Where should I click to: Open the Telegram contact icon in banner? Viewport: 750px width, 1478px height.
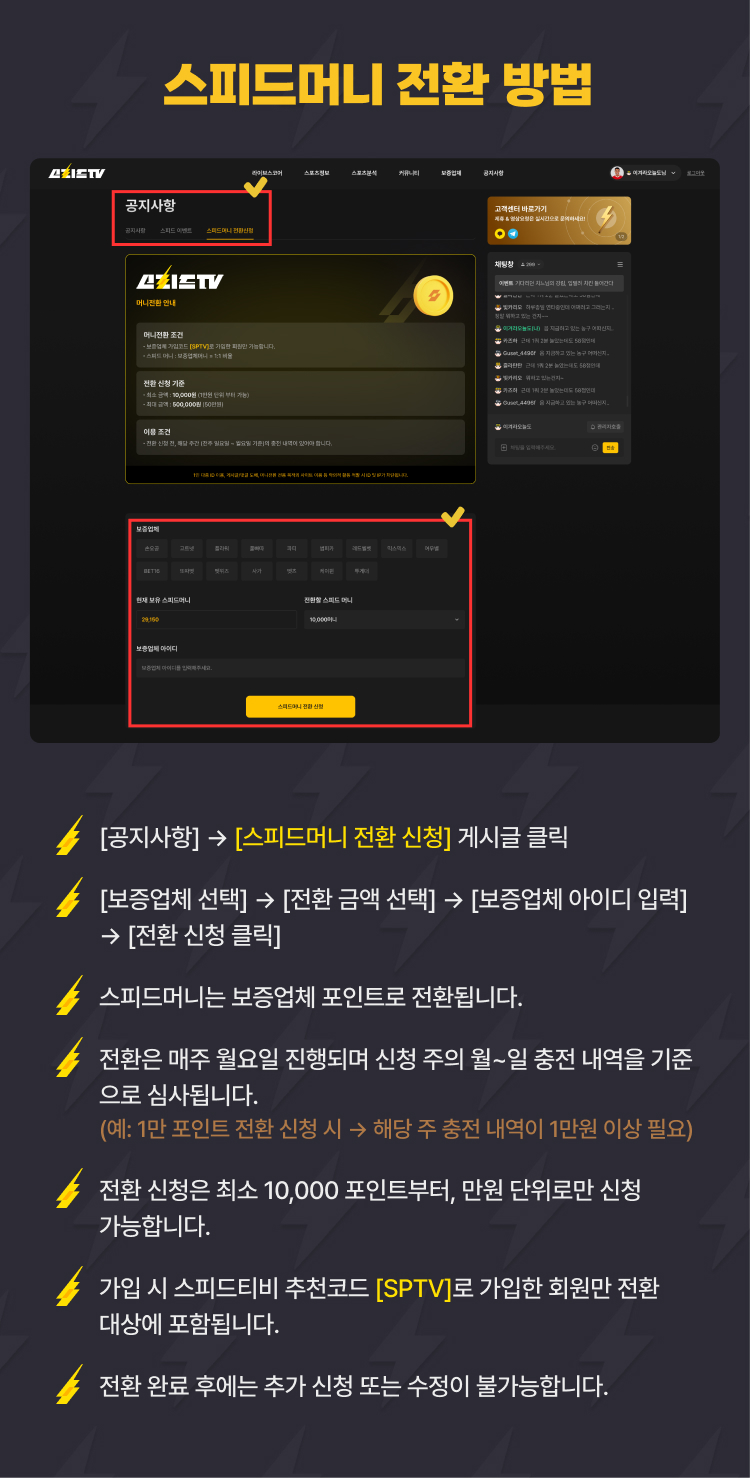pos(513,234)
